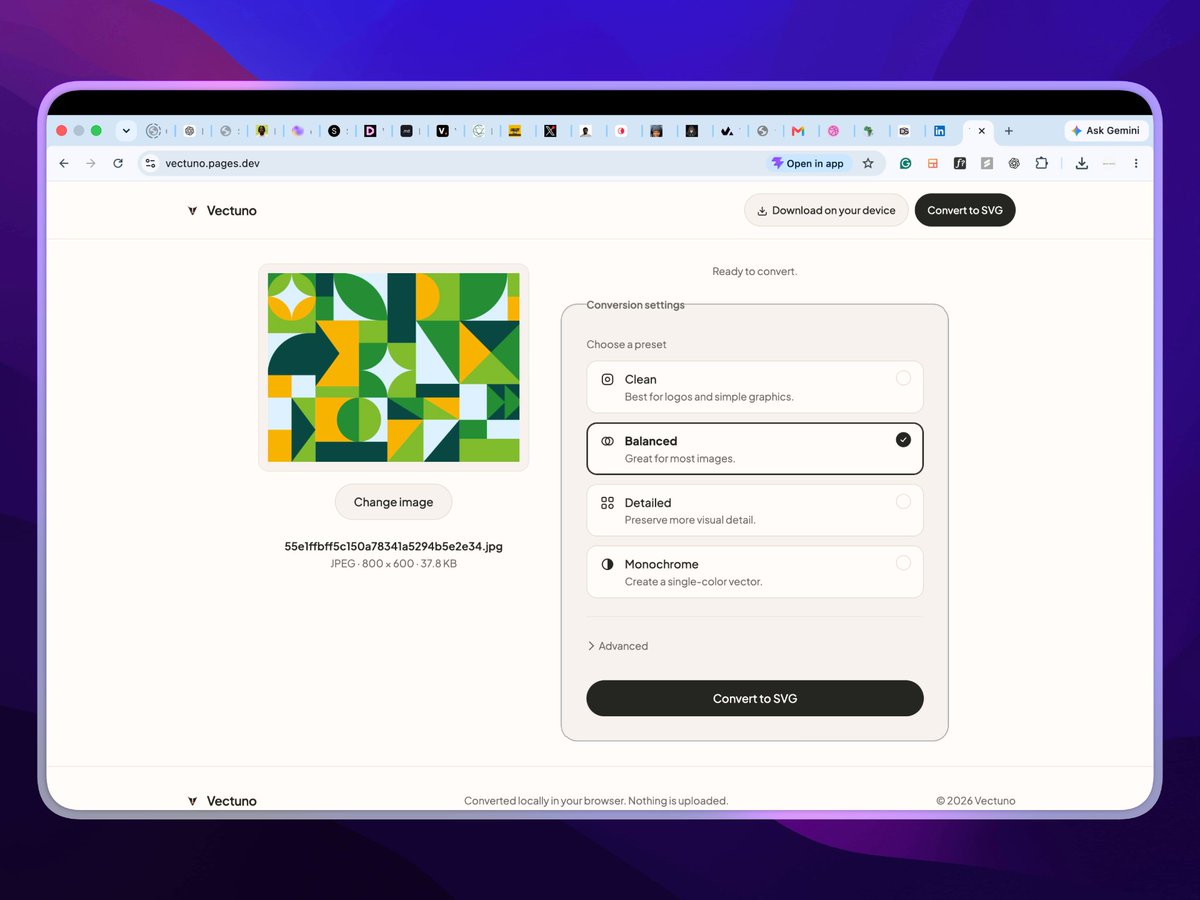Close the current active tab
This screenshot has height=900, width=1200.
[x=982, y=131]
